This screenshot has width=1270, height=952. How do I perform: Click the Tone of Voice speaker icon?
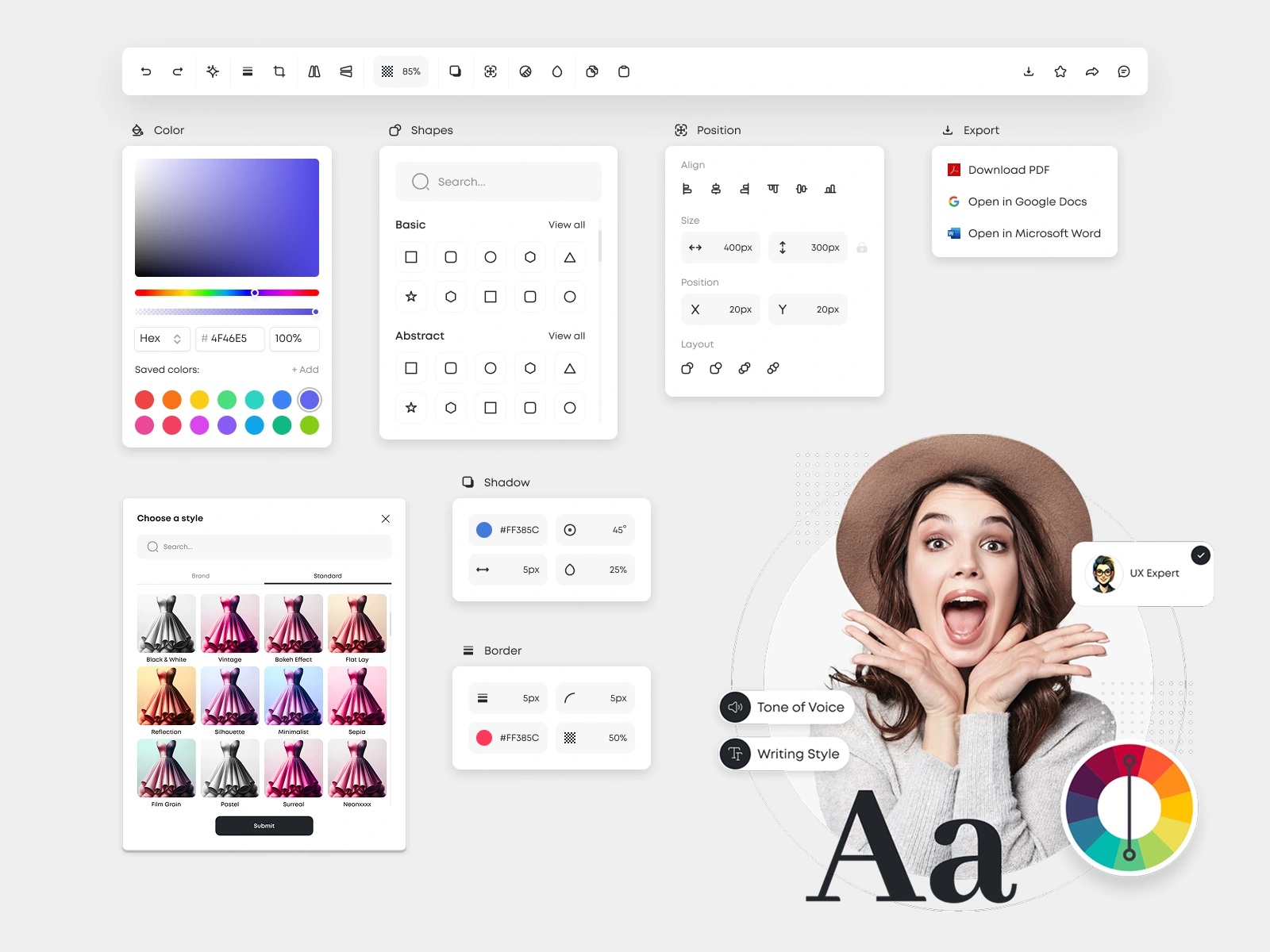[734, 707]
